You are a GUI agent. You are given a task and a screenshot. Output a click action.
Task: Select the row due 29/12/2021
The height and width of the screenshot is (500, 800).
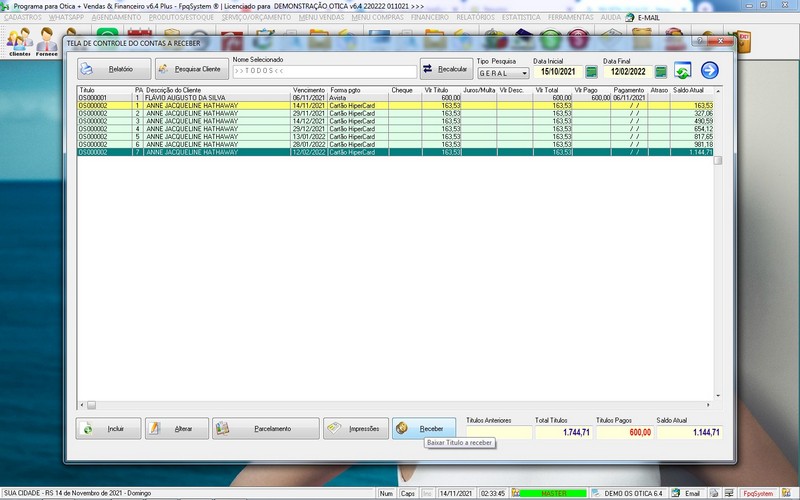point(395,129)
